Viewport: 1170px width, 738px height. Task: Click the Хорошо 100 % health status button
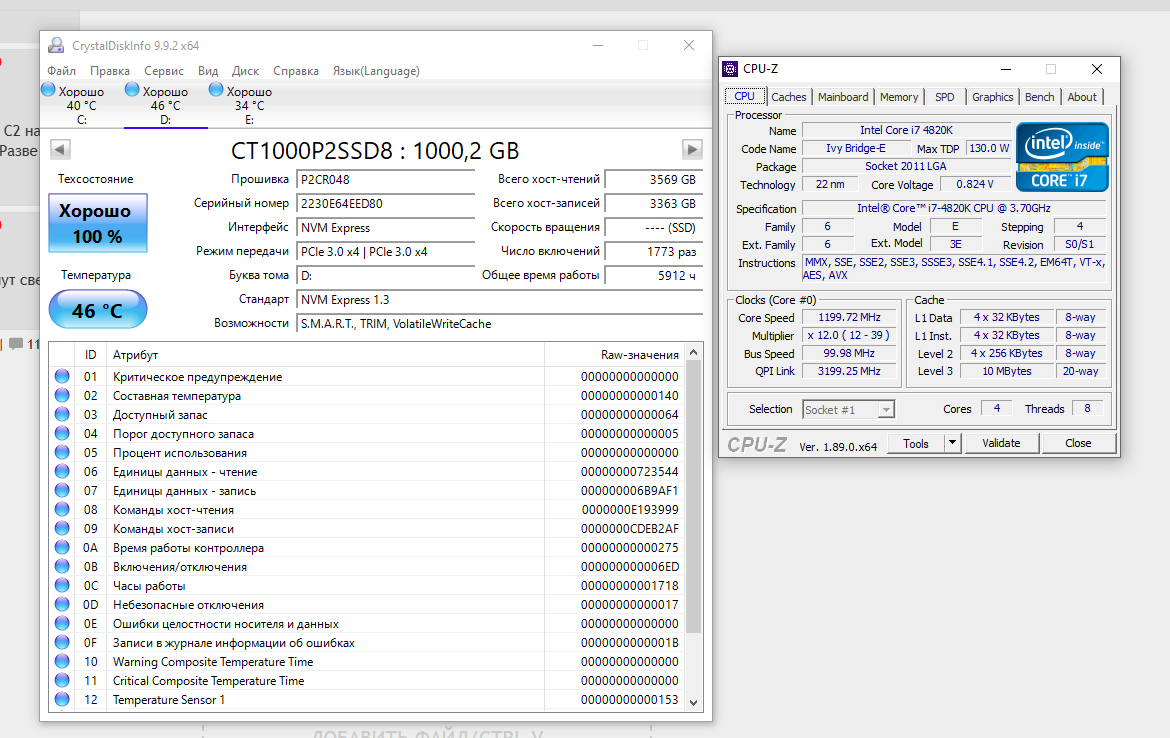pos(98,223)
